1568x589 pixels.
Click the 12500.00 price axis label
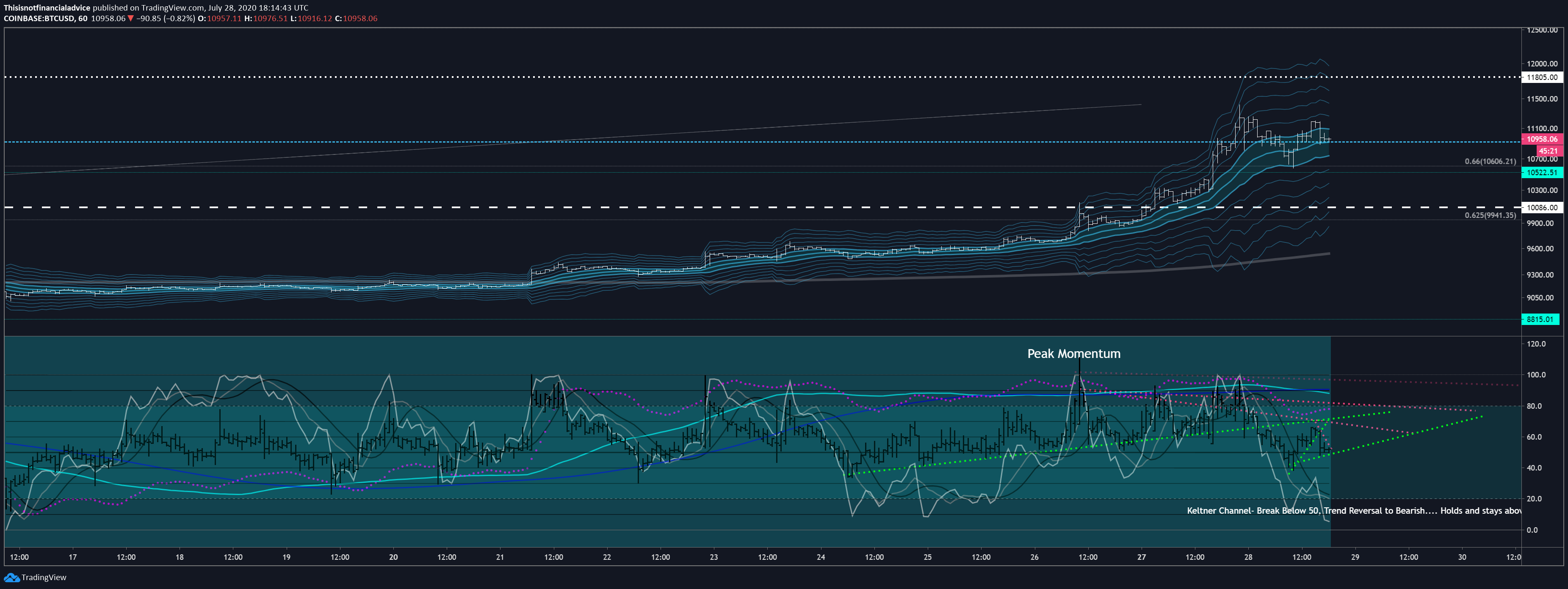[1542, 30]
